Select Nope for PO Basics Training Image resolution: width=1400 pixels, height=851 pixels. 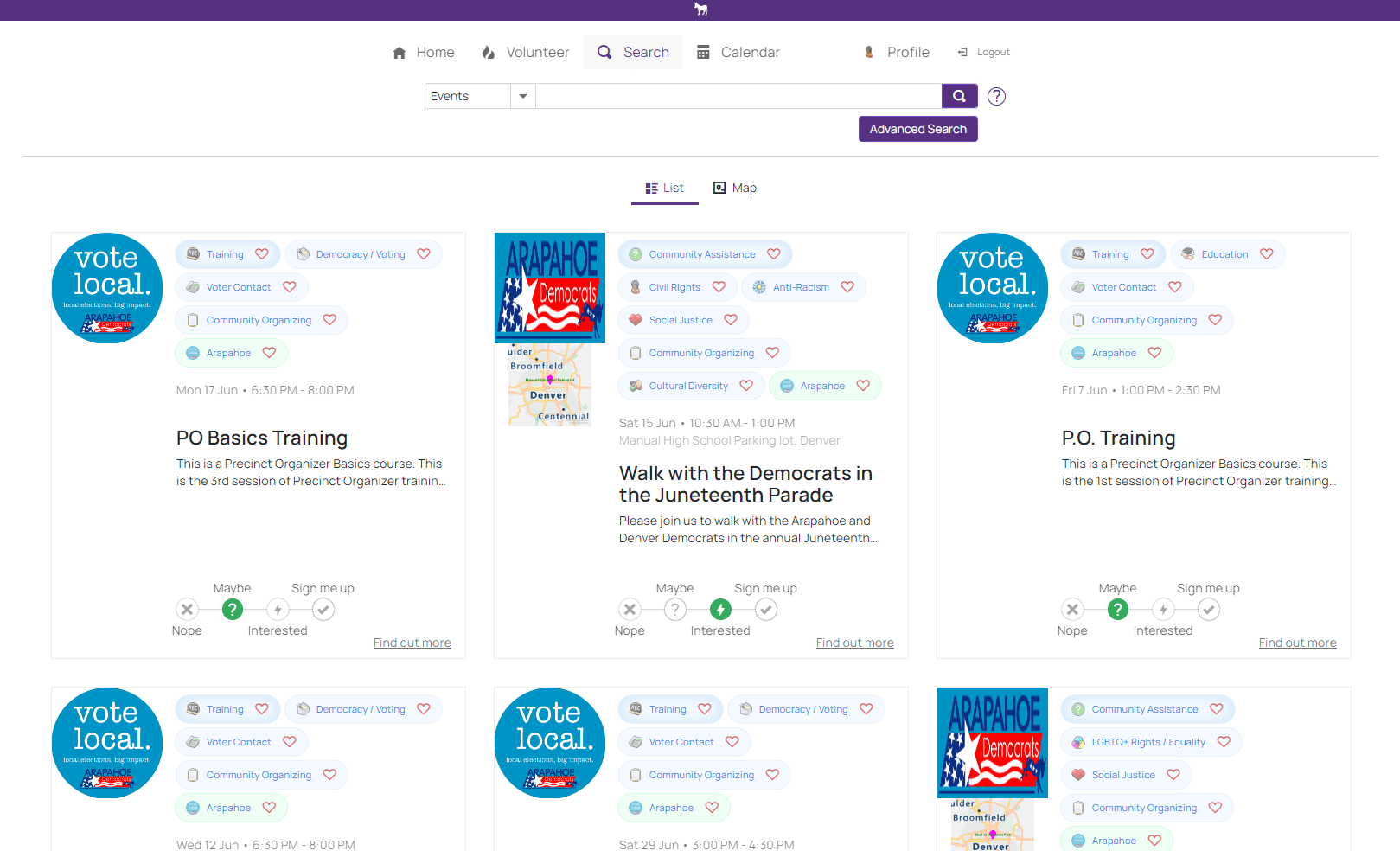[187, 610]
